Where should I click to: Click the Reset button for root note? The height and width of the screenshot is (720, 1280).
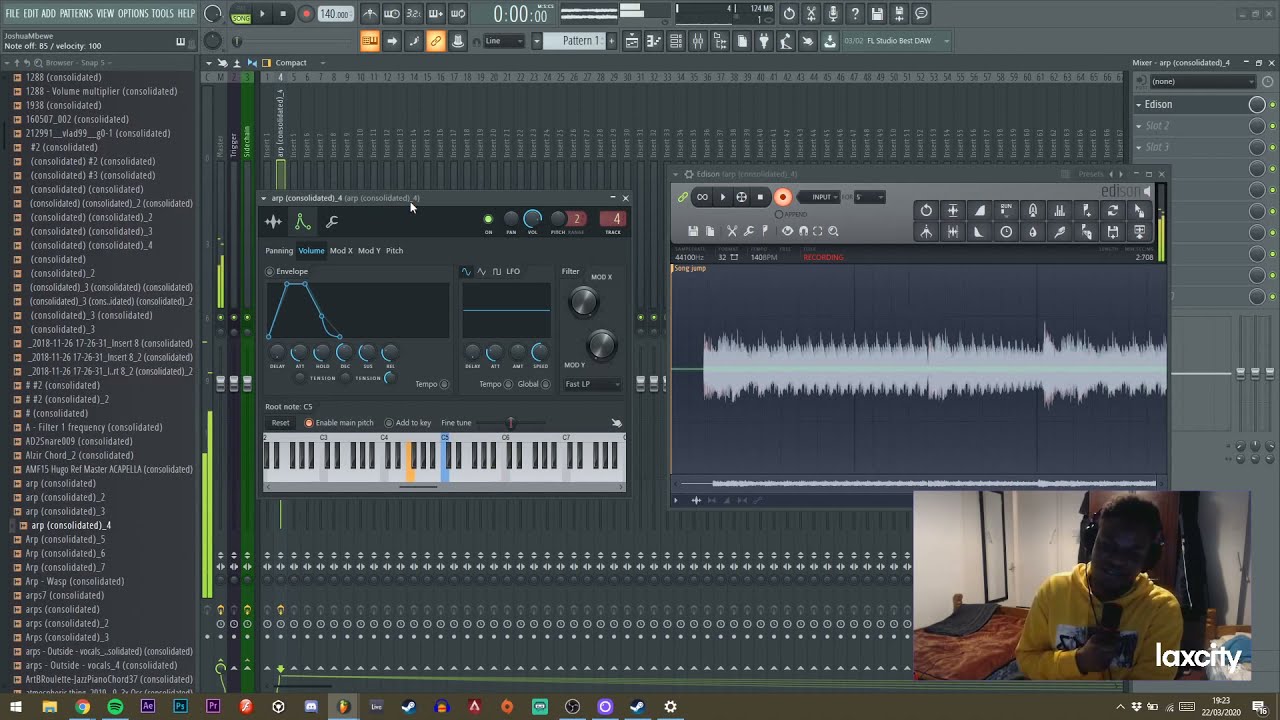point(280,423)
